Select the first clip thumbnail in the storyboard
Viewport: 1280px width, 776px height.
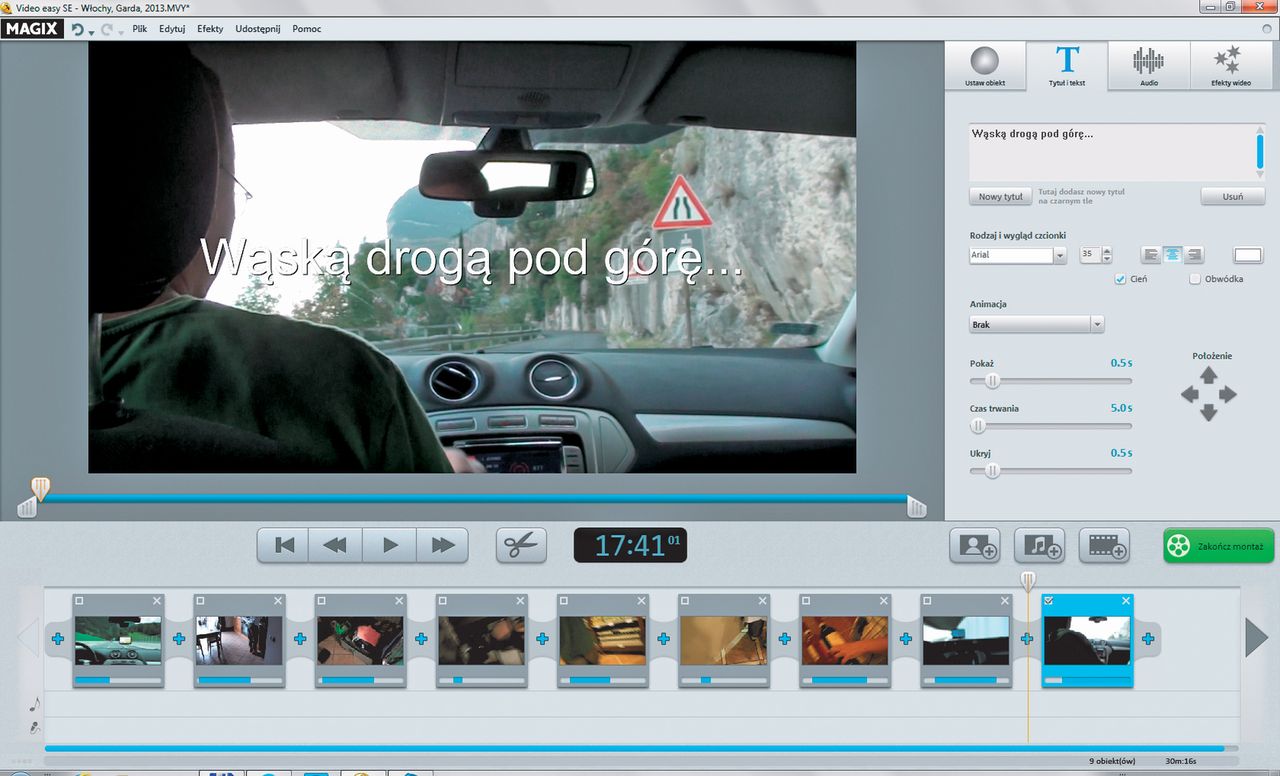pos(118,640)
